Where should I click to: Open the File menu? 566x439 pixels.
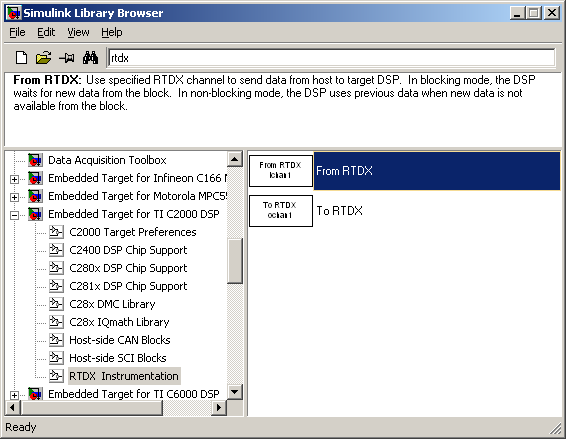tap(17, 32)
